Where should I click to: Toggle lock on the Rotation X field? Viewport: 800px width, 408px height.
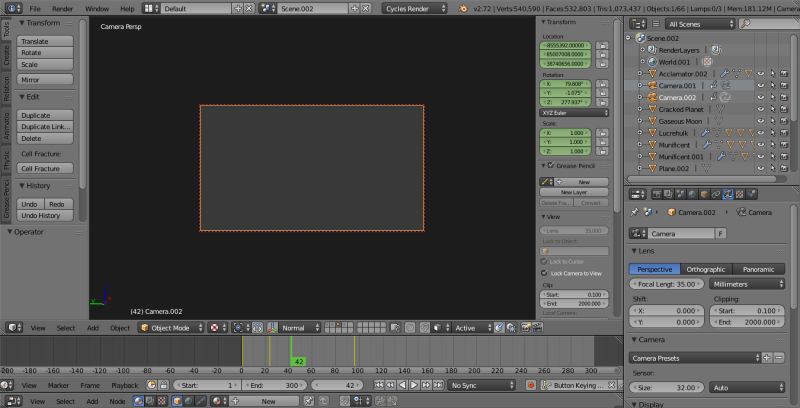pyautogui.click(x=602, y=84)
